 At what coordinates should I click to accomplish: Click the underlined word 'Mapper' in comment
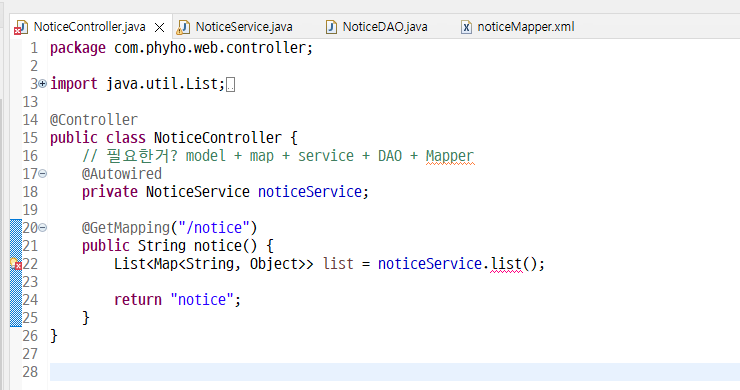pos(450,156)
